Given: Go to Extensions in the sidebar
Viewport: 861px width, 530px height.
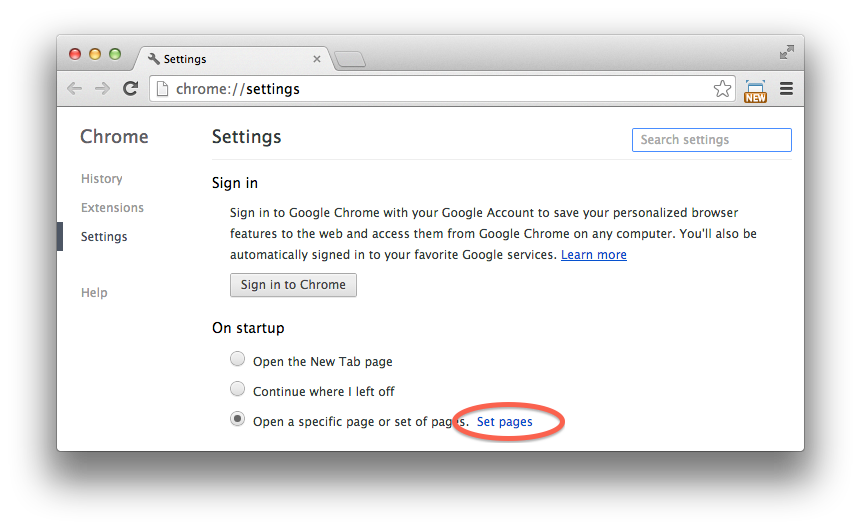Looking at the screenshot, I should (112, 208).
